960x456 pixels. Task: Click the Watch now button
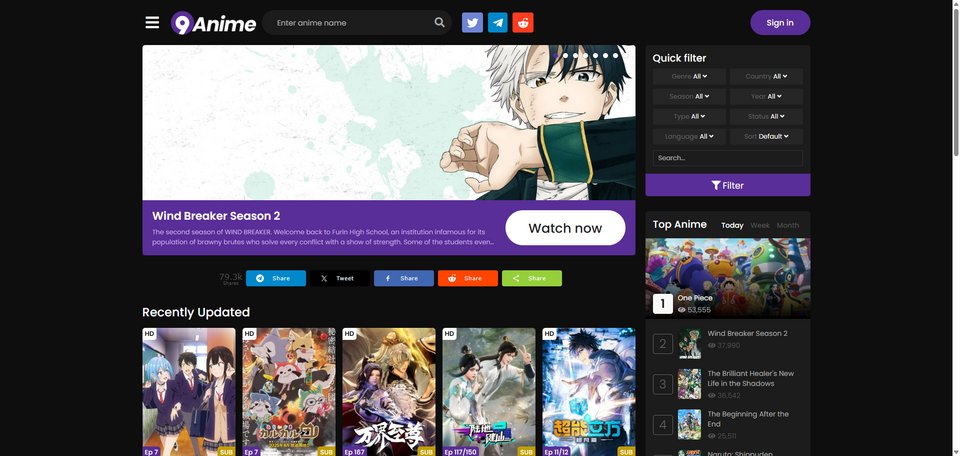565,228
